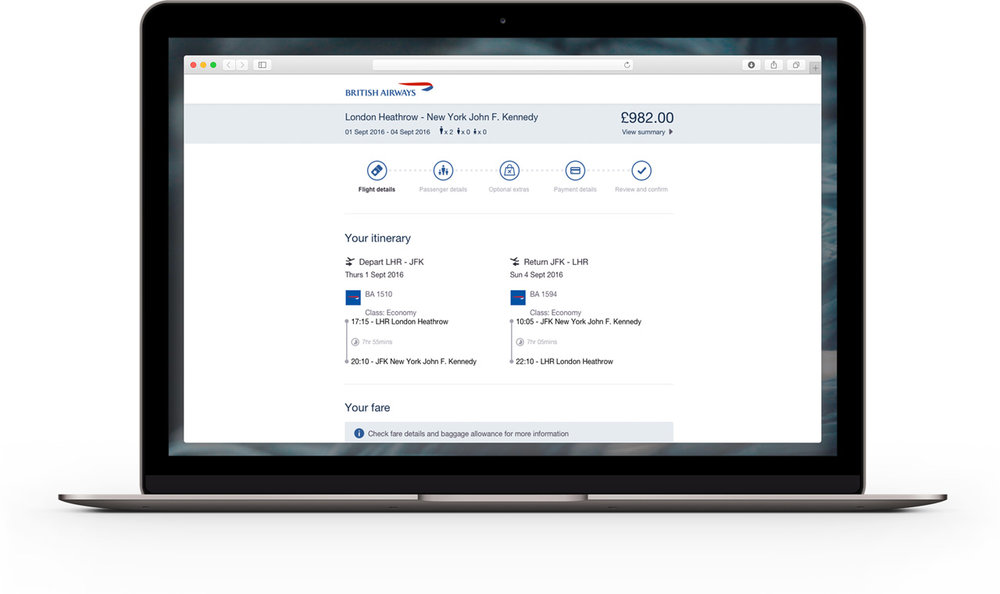Screen dimensions: 1000x594
Task: Click the return Class: Economy label under BA 1594
Action: [555, 313]
